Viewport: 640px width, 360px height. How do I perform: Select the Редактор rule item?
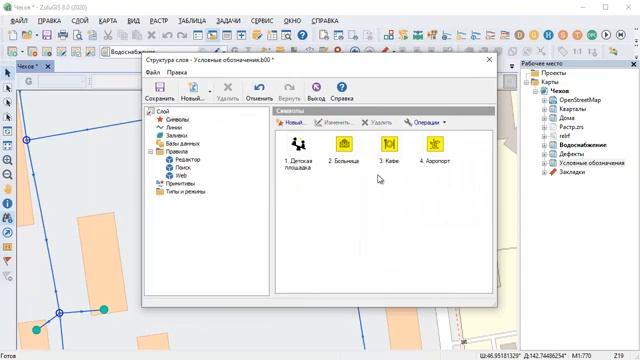(x=187, y=160)
